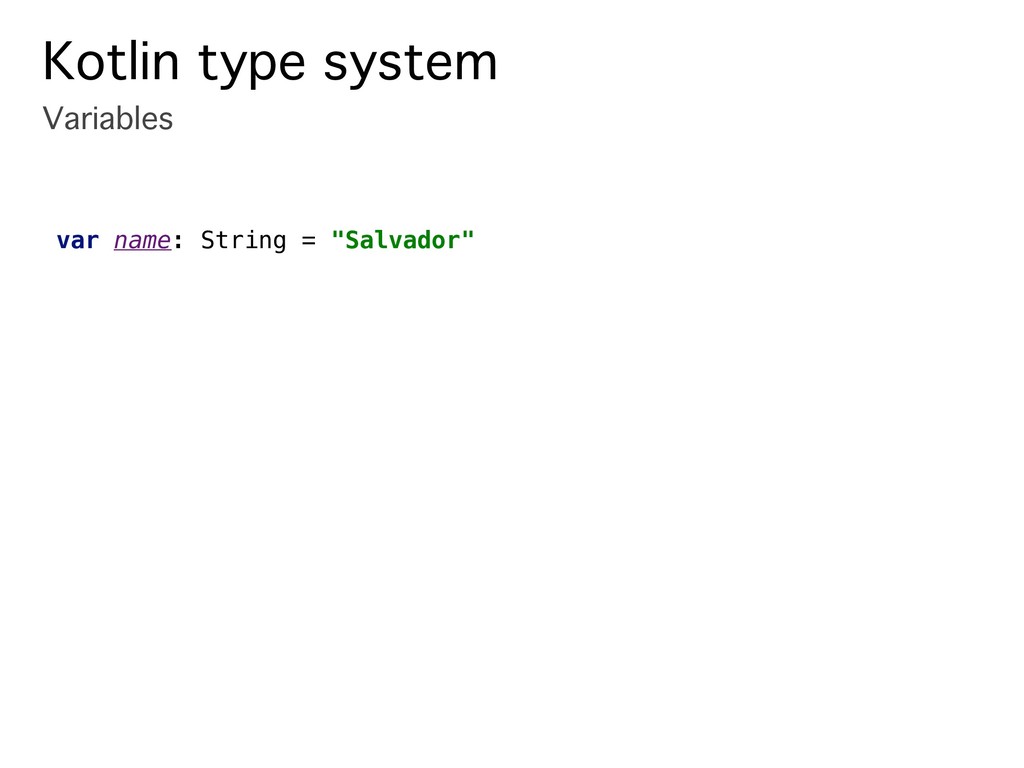
Task: Click the underlined "name" identifier
Action: 142,241
